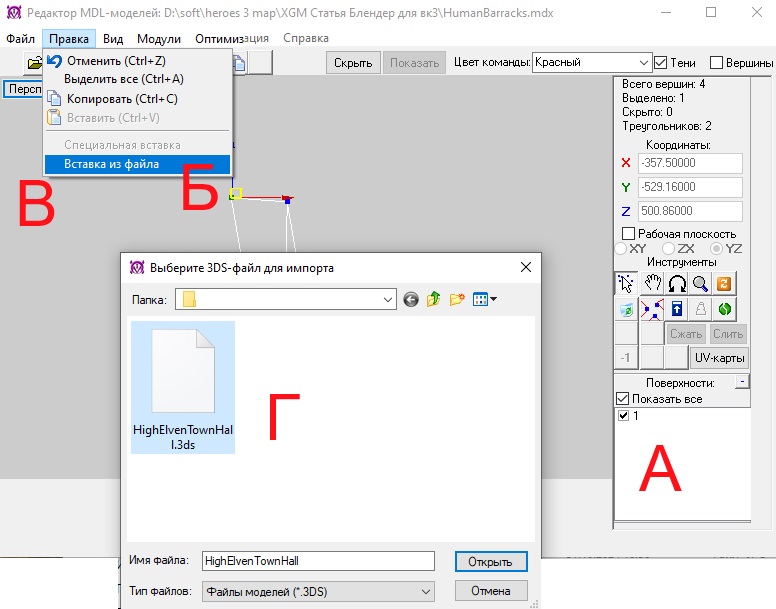The height and width of the screenshot is (609, 776).
Task: Select the rotate view tool
Action: pyautogui.click(x=677, y=283)
